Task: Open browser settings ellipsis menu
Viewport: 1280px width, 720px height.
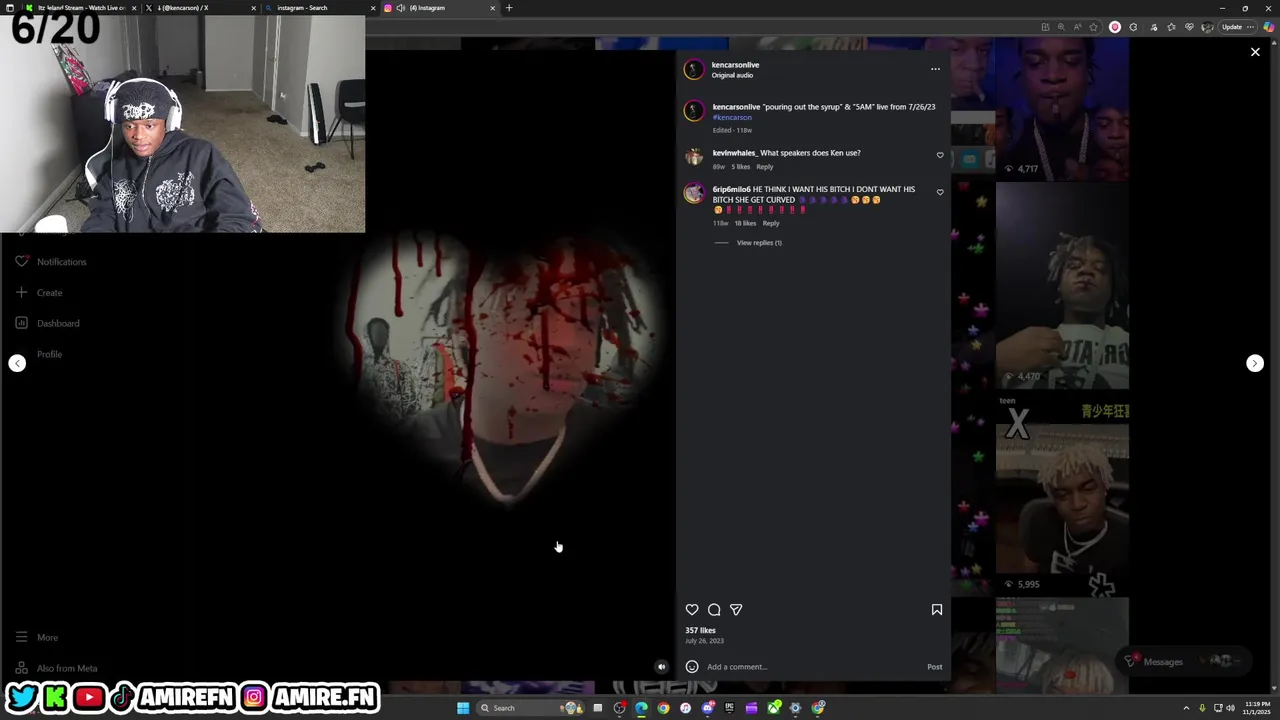Action: (x=1251, y=27)
